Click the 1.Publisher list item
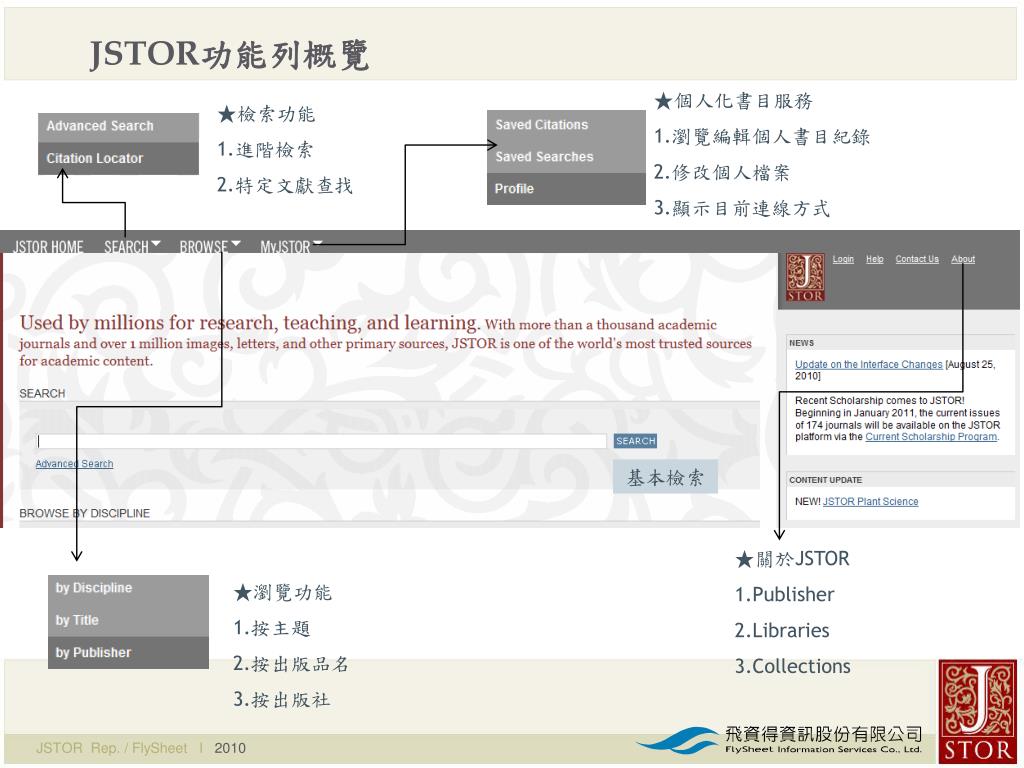1024x768 pixels. [784, 594]
